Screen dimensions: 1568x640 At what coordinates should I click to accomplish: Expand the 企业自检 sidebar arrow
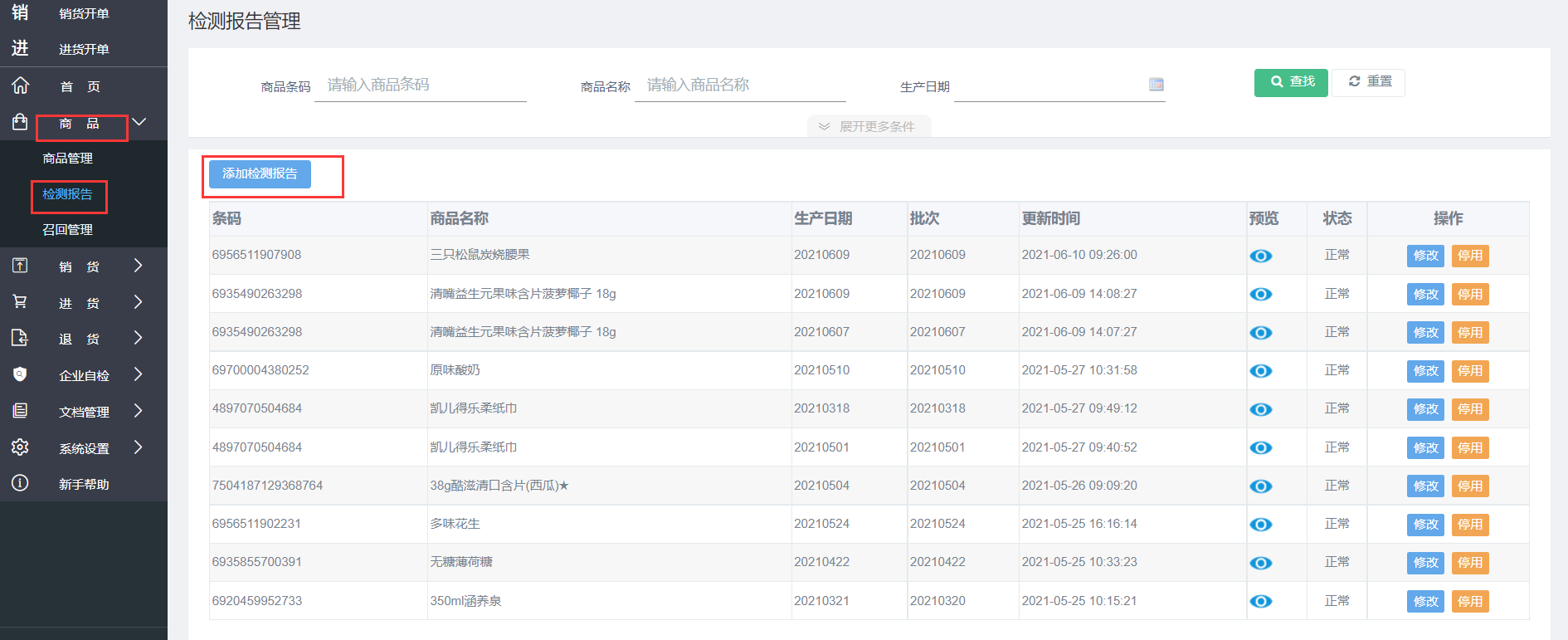coord(139,374)
